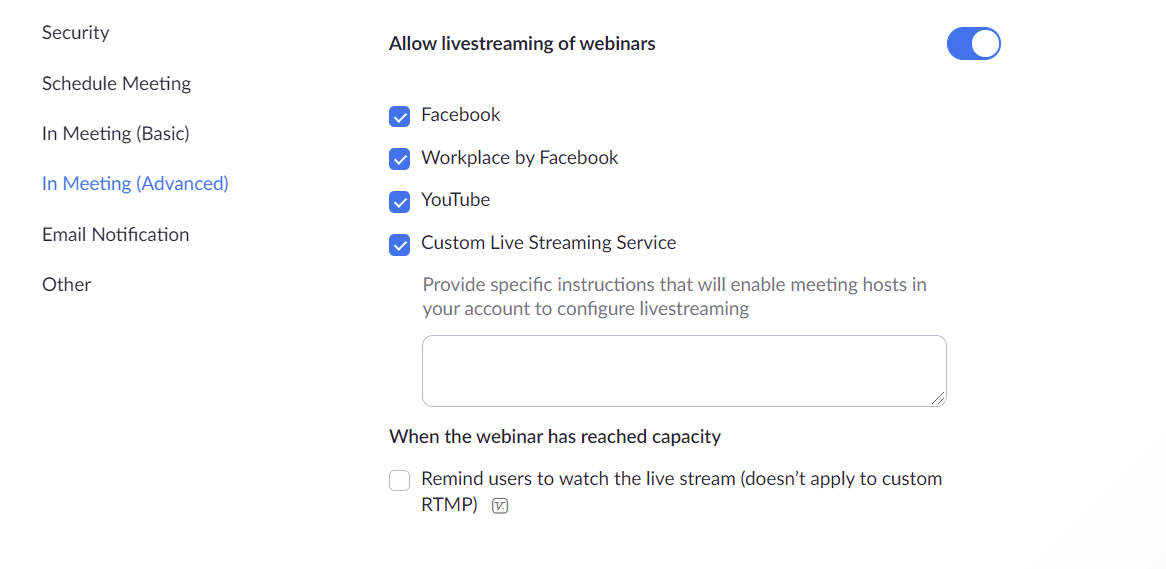Go to Schedule Meeting settings
1166x569 pixels.
pyautogui.click(x=117, y=83)
